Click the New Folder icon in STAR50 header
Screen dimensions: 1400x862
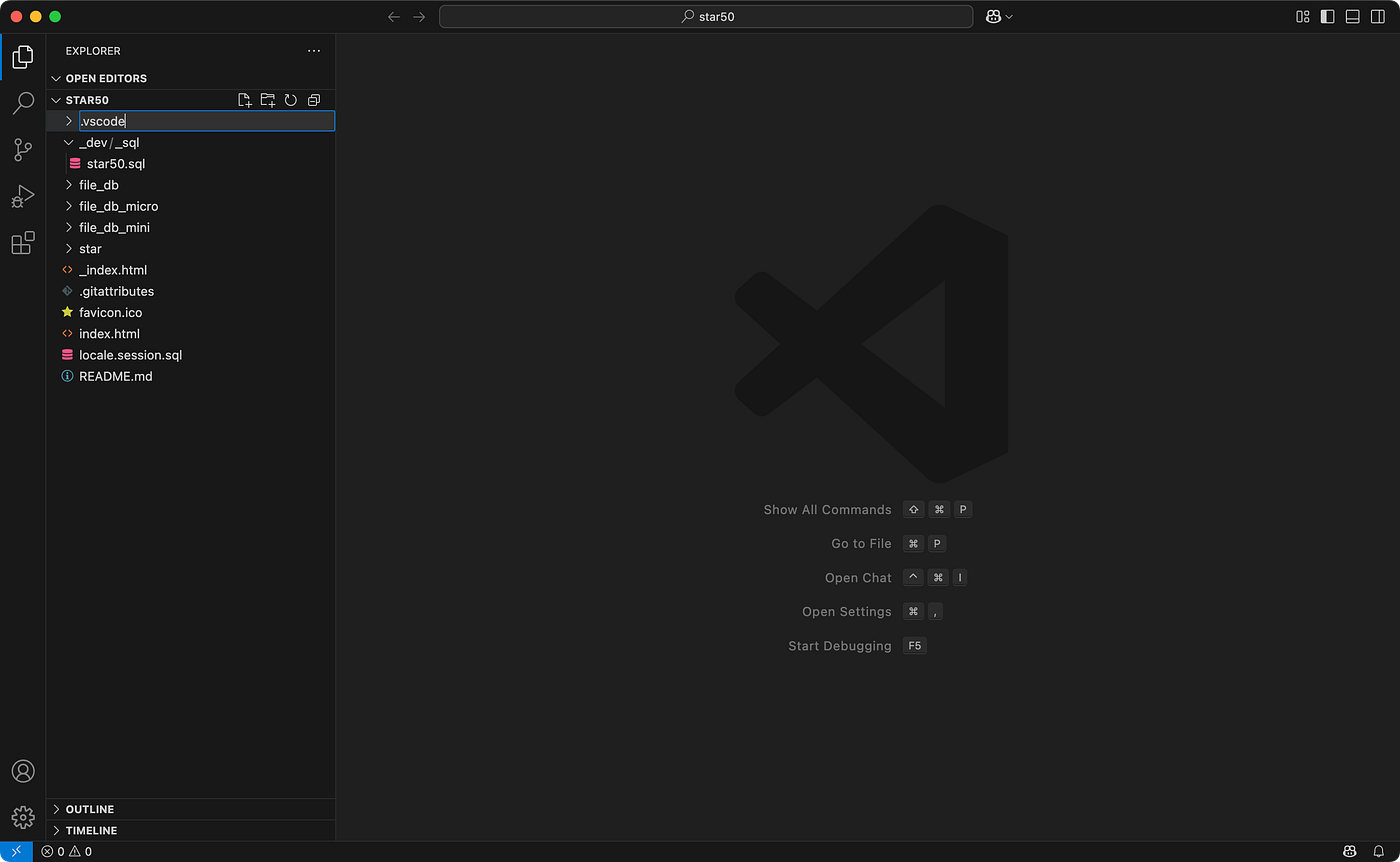click(267, 100)
